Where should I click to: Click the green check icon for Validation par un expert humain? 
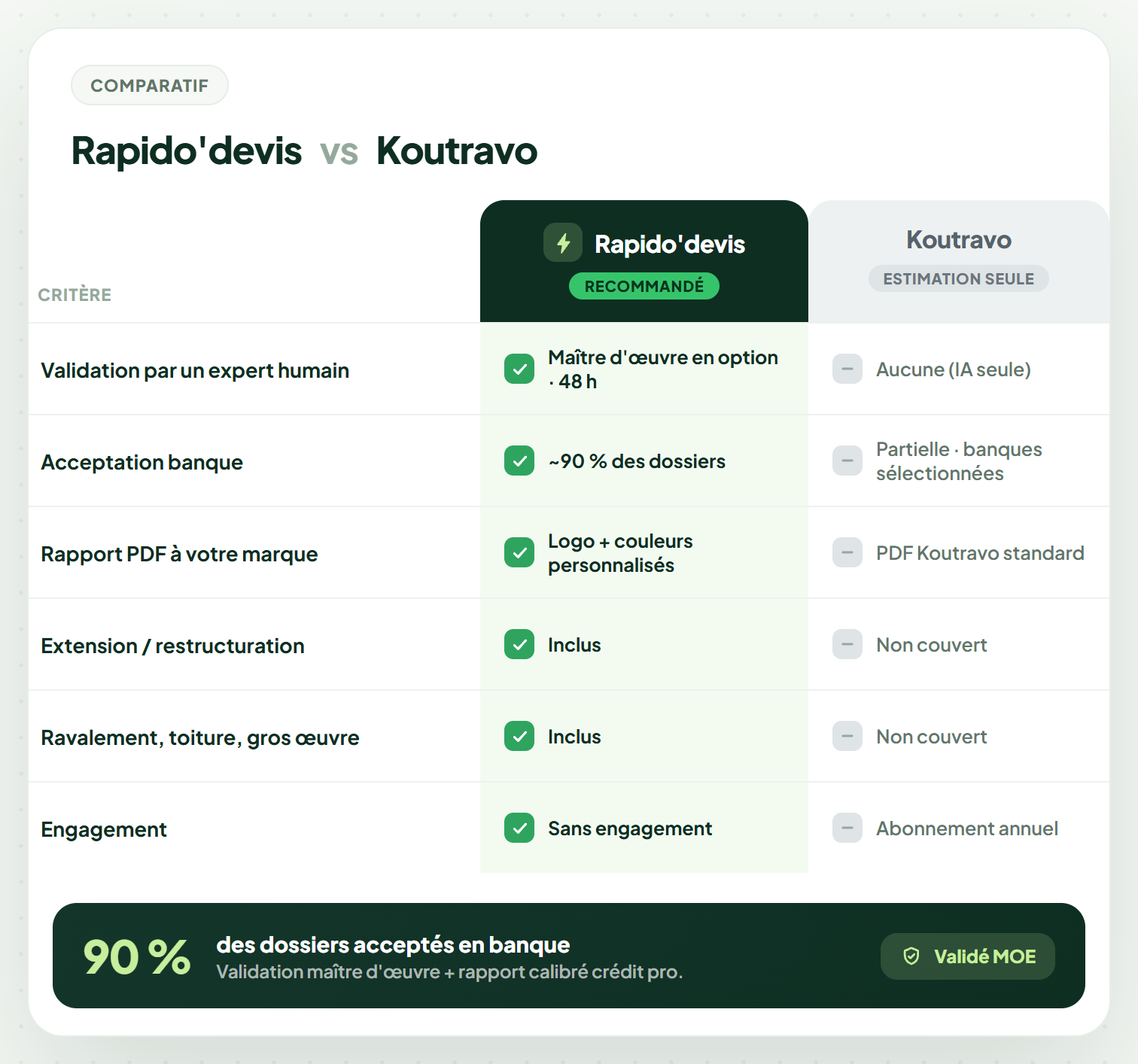(x=519, y=369)
